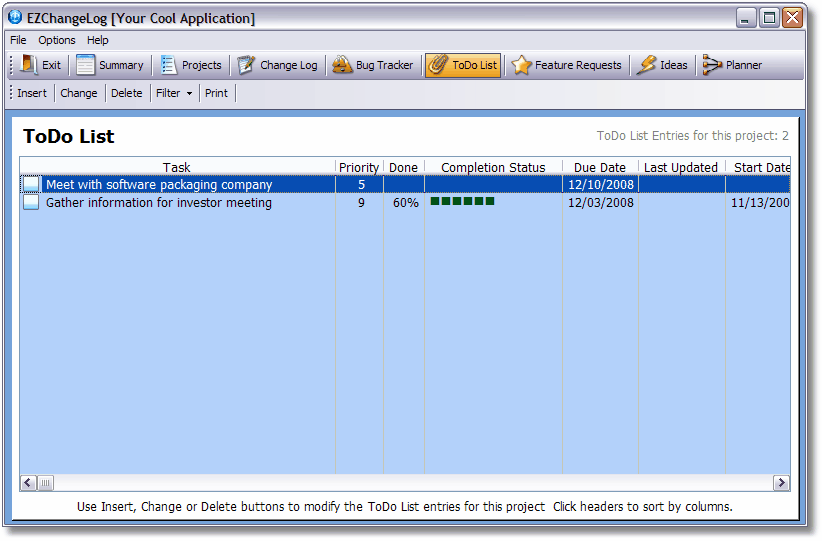Open Feature Requests star icon
The image size is (822, 541).
coord(521,65)
